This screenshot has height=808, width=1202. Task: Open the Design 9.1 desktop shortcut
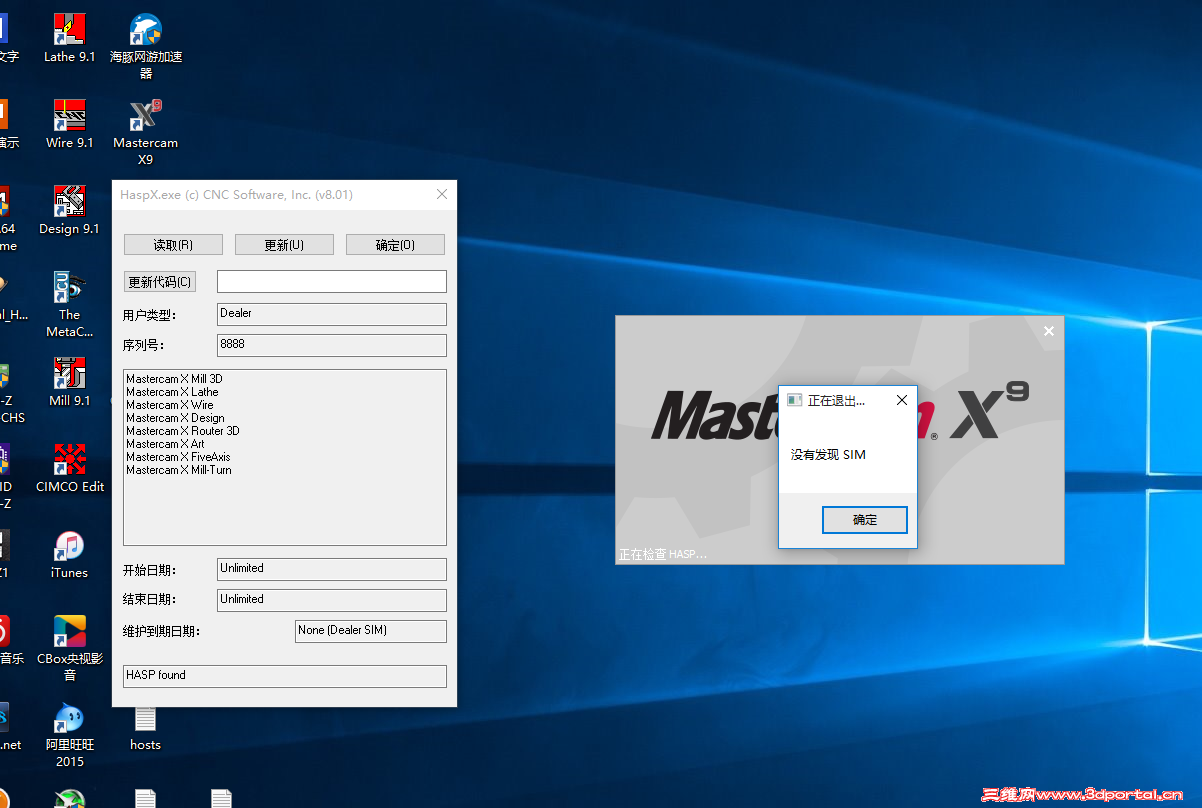tap(69, 210)
